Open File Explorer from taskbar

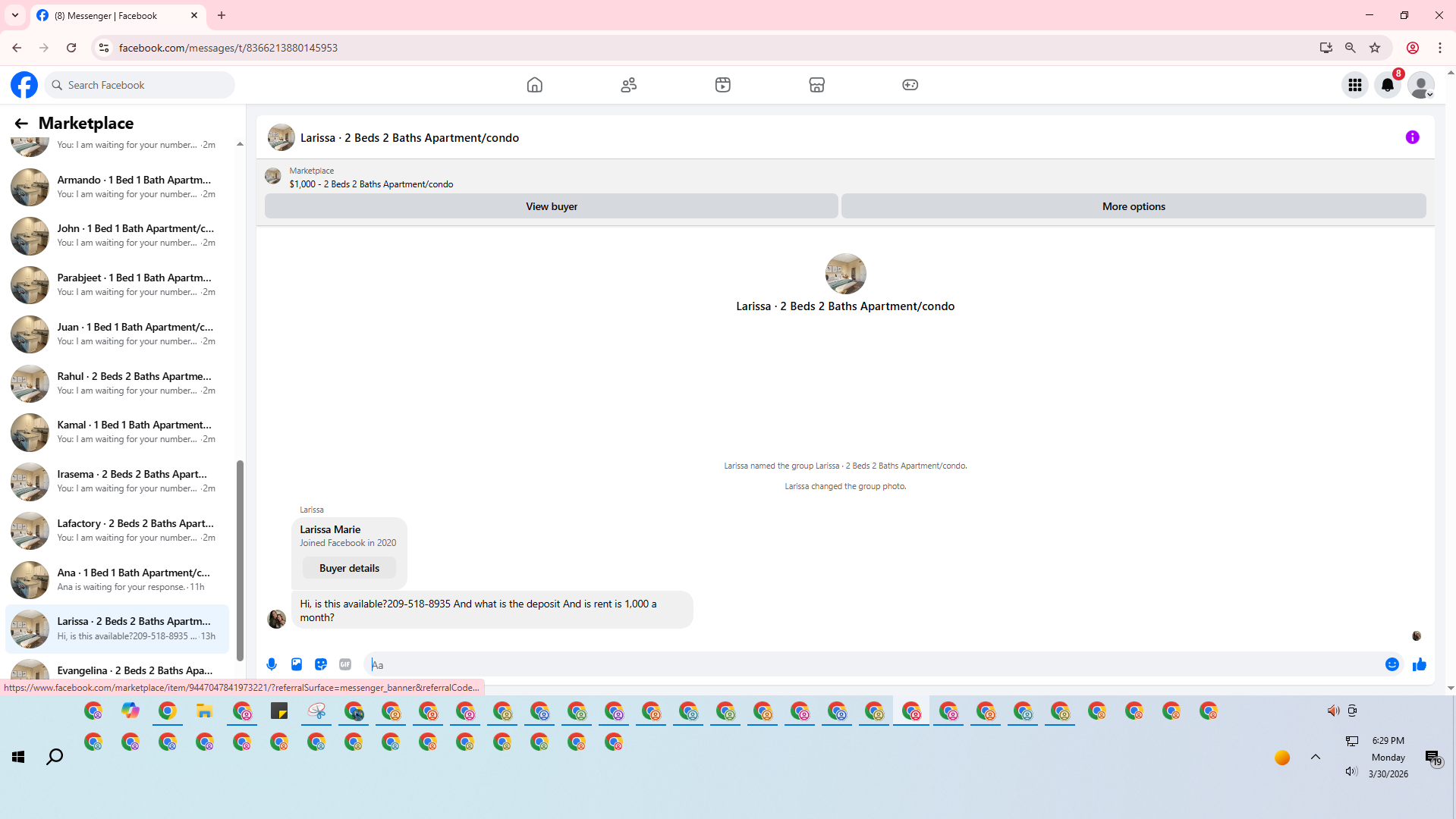(x=205, y=711)
